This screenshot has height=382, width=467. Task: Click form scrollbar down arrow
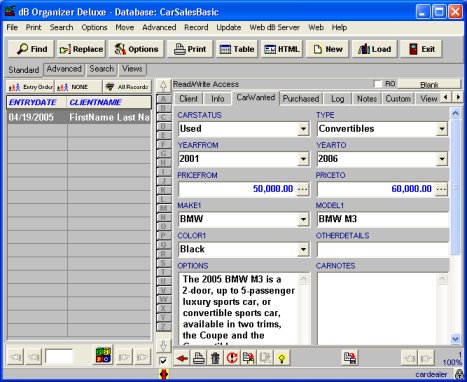[x=455, y=339]
